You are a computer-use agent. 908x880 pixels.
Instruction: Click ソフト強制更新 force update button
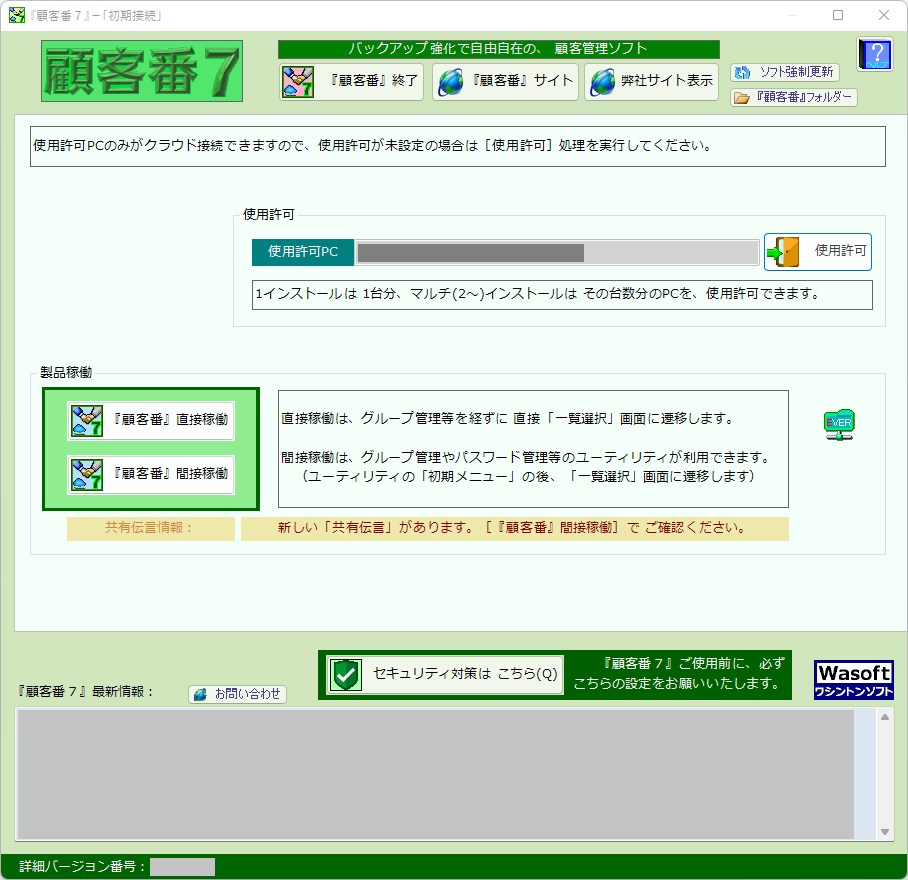pos(785,72)
